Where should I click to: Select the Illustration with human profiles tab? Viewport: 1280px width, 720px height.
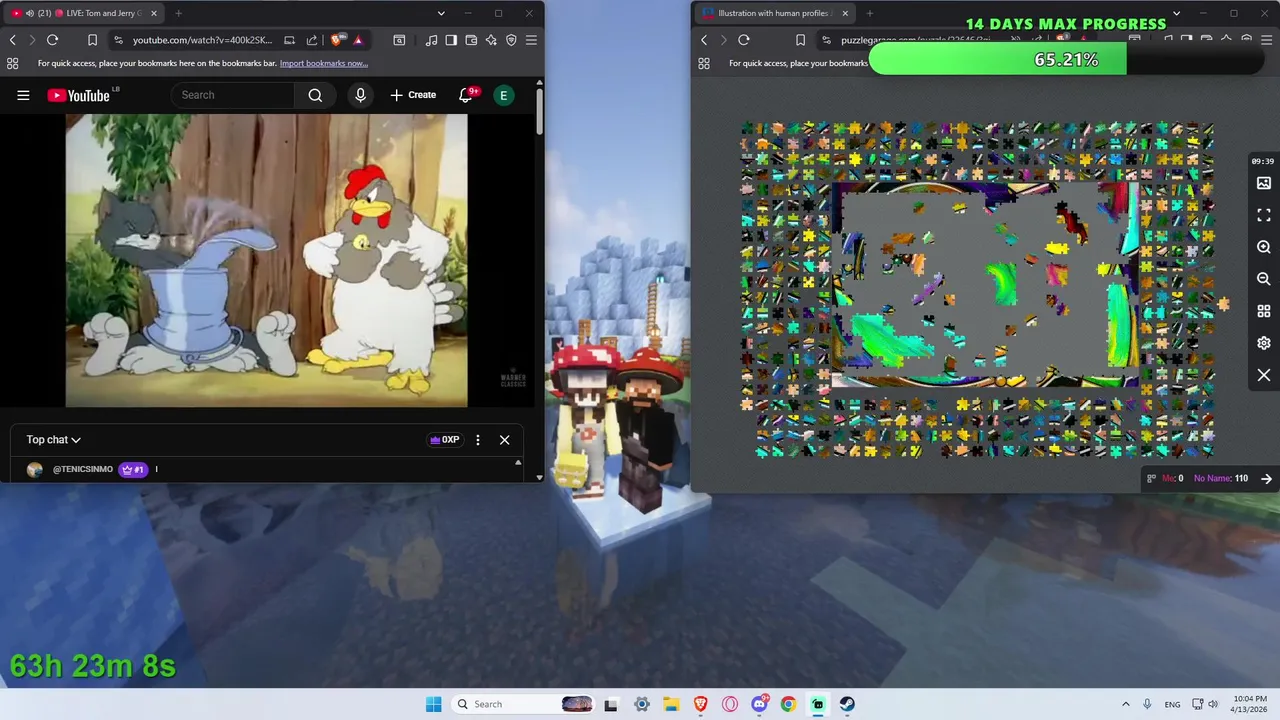pos(776,13)
